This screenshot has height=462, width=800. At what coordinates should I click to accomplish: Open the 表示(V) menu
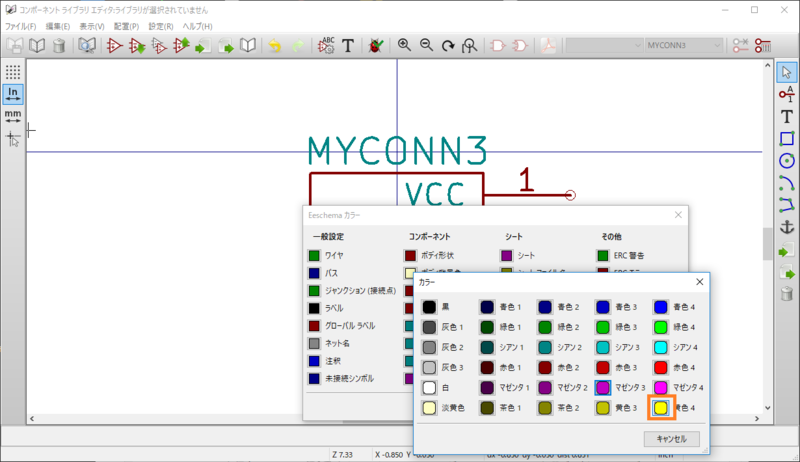[92, 27]
